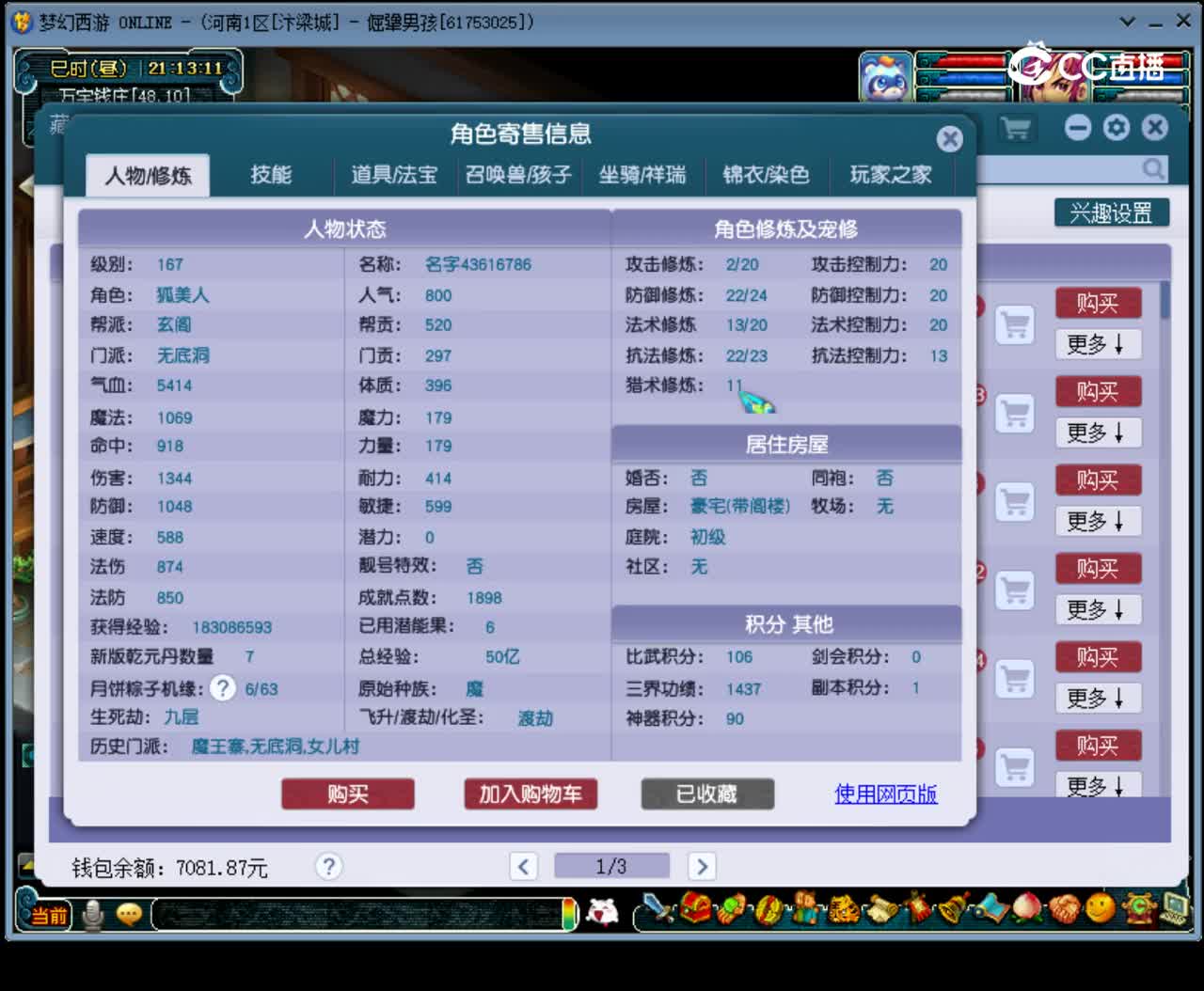Add first listing to cart icon

pyautogui.click(x=1015, y=325)
